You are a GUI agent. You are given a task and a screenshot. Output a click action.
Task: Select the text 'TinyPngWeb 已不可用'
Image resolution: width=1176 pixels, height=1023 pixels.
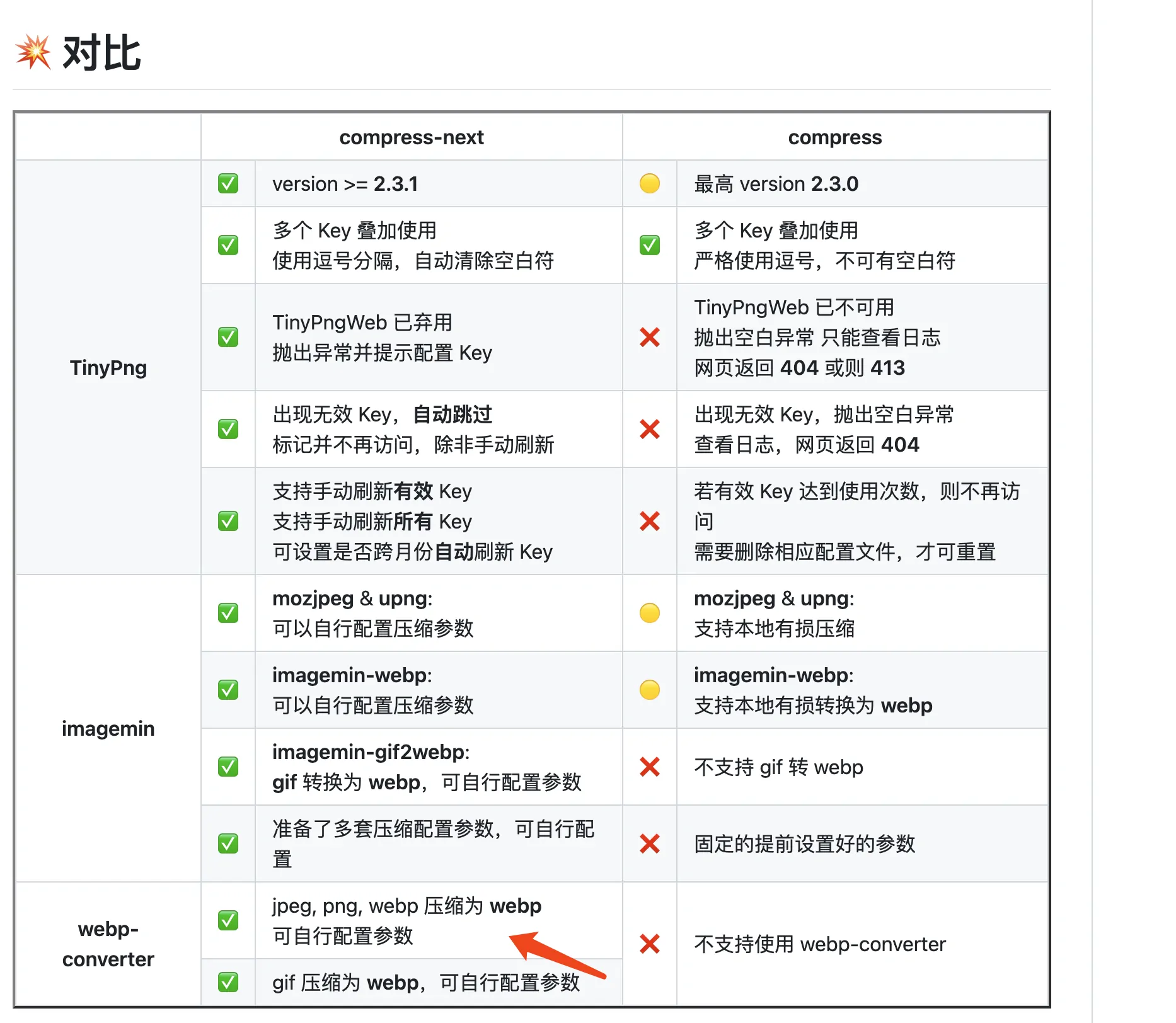click(794, 307)
